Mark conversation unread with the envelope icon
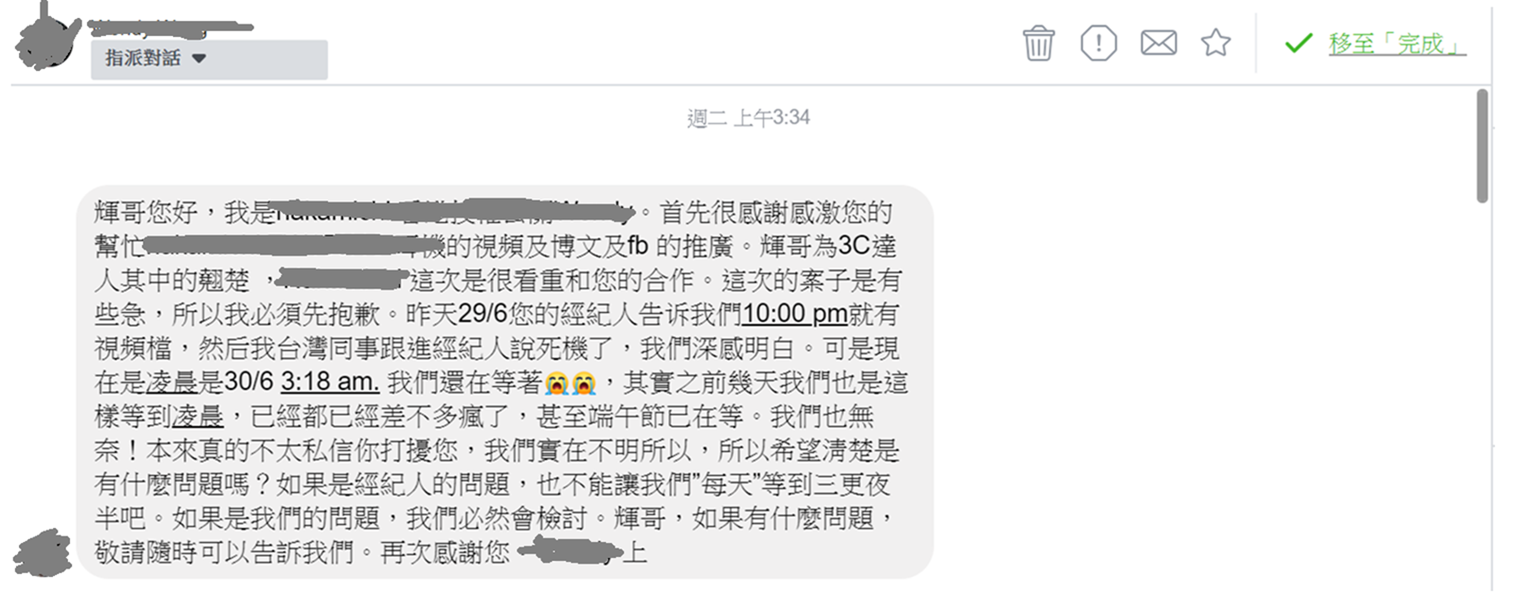 [x=1158, y=43]
